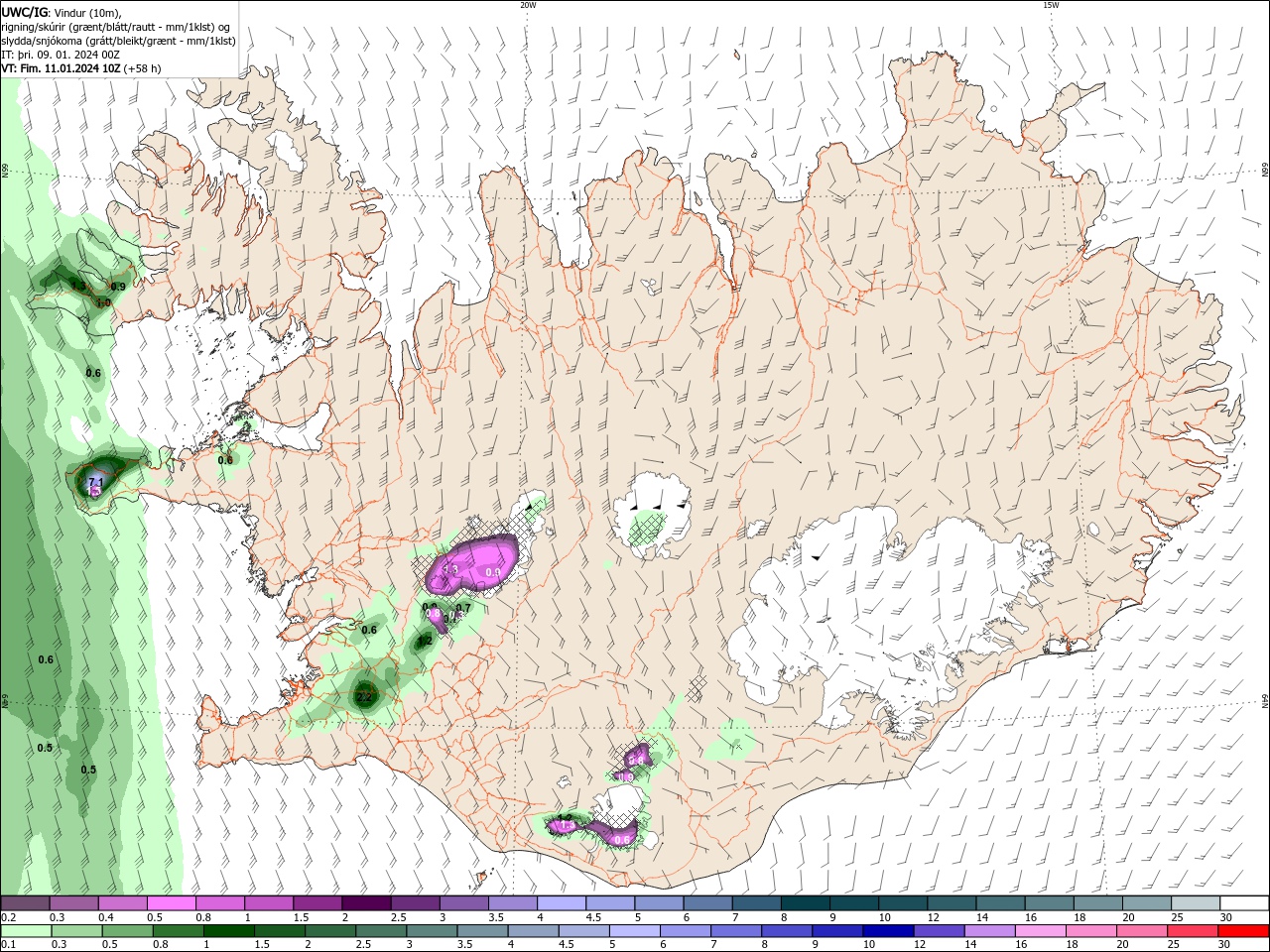The image size is (1270, 952).
Task: Click the '(+58 h)' forecast offset text
Action: 143,68
